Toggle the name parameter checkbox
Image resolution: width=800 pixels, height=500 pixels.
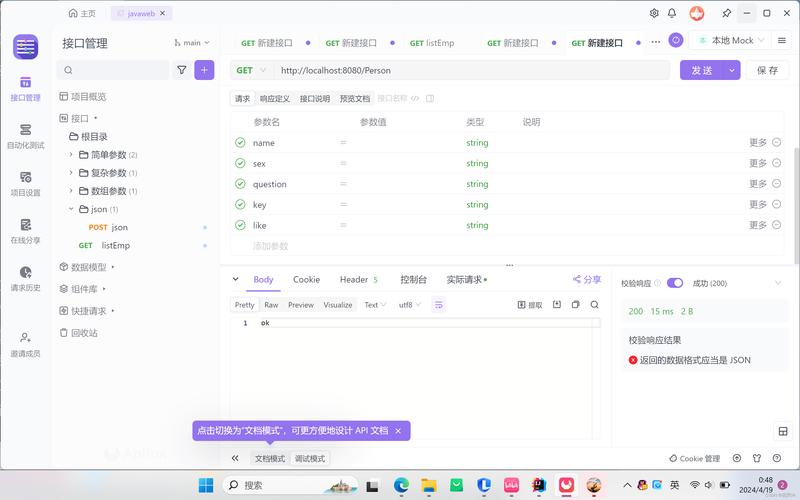coord(240,142)
